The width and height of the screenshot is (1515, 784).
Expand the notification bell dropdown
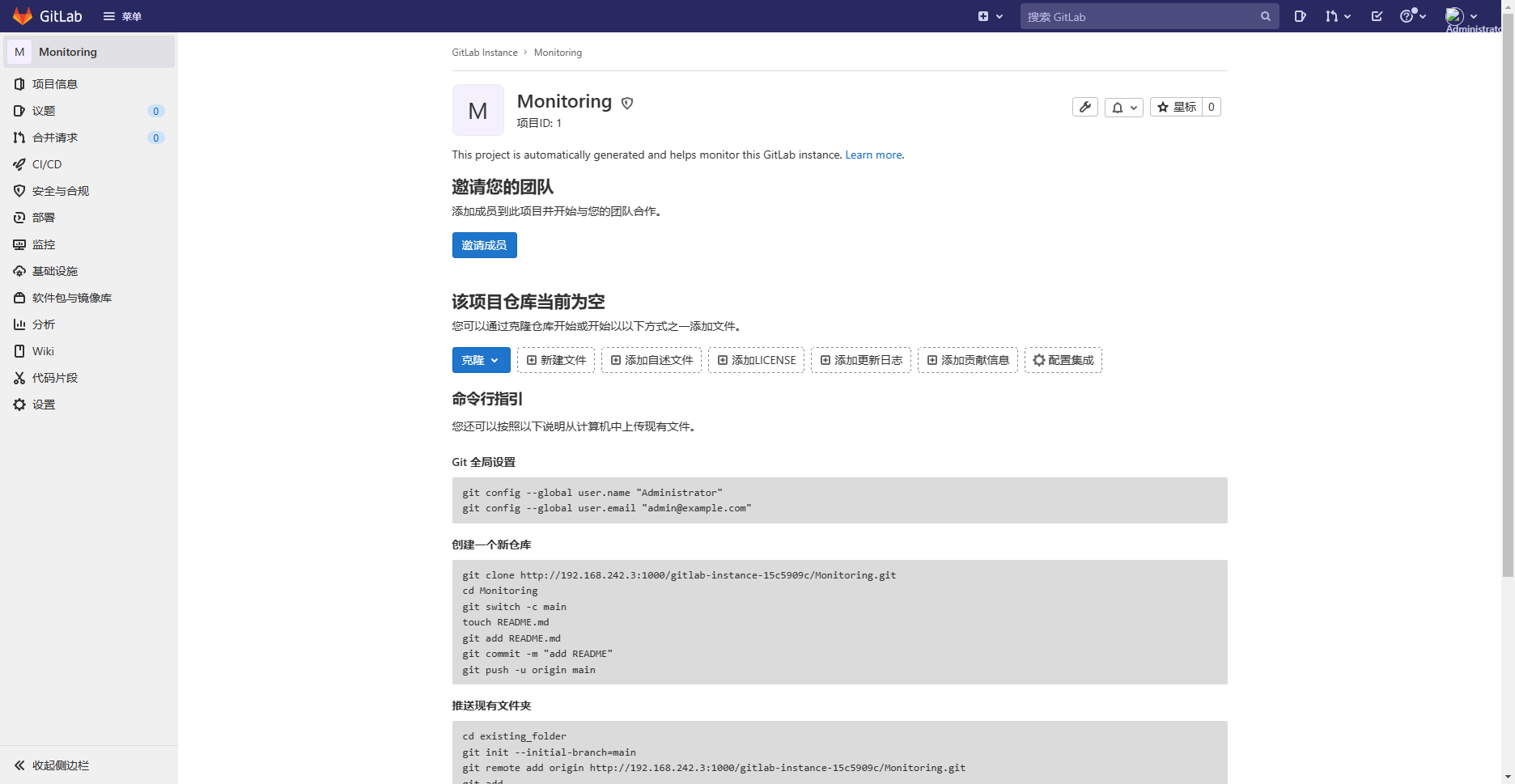click(1124, 107)
